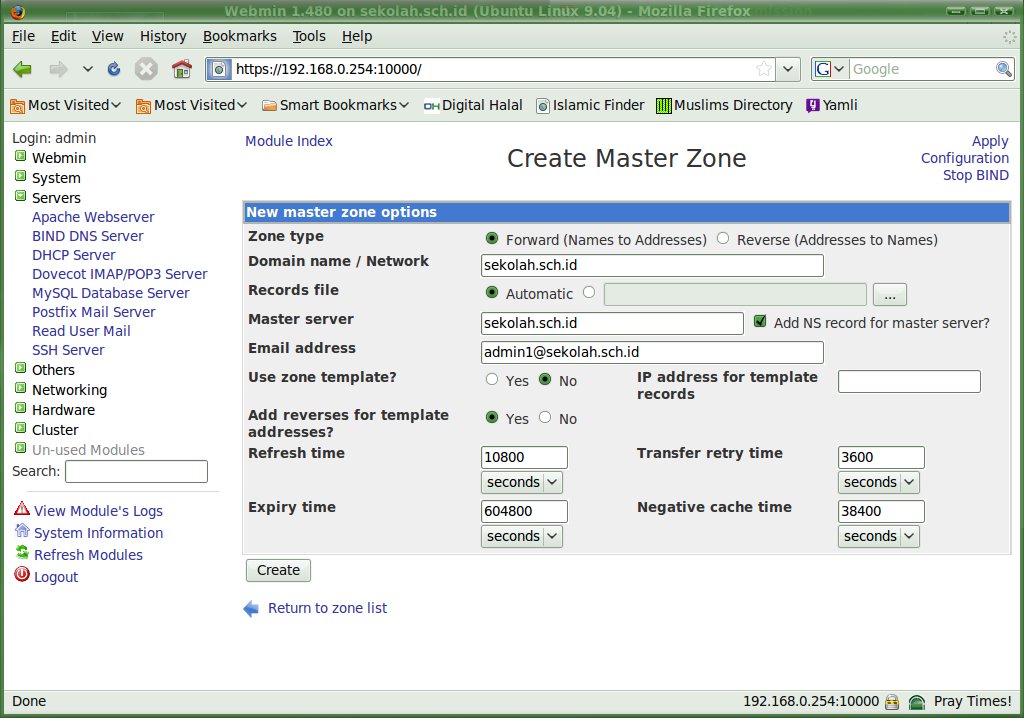Select Reverse (Addresses to Names) zone type
This screenshot has height=718, width=1024.
coord(723,239)
